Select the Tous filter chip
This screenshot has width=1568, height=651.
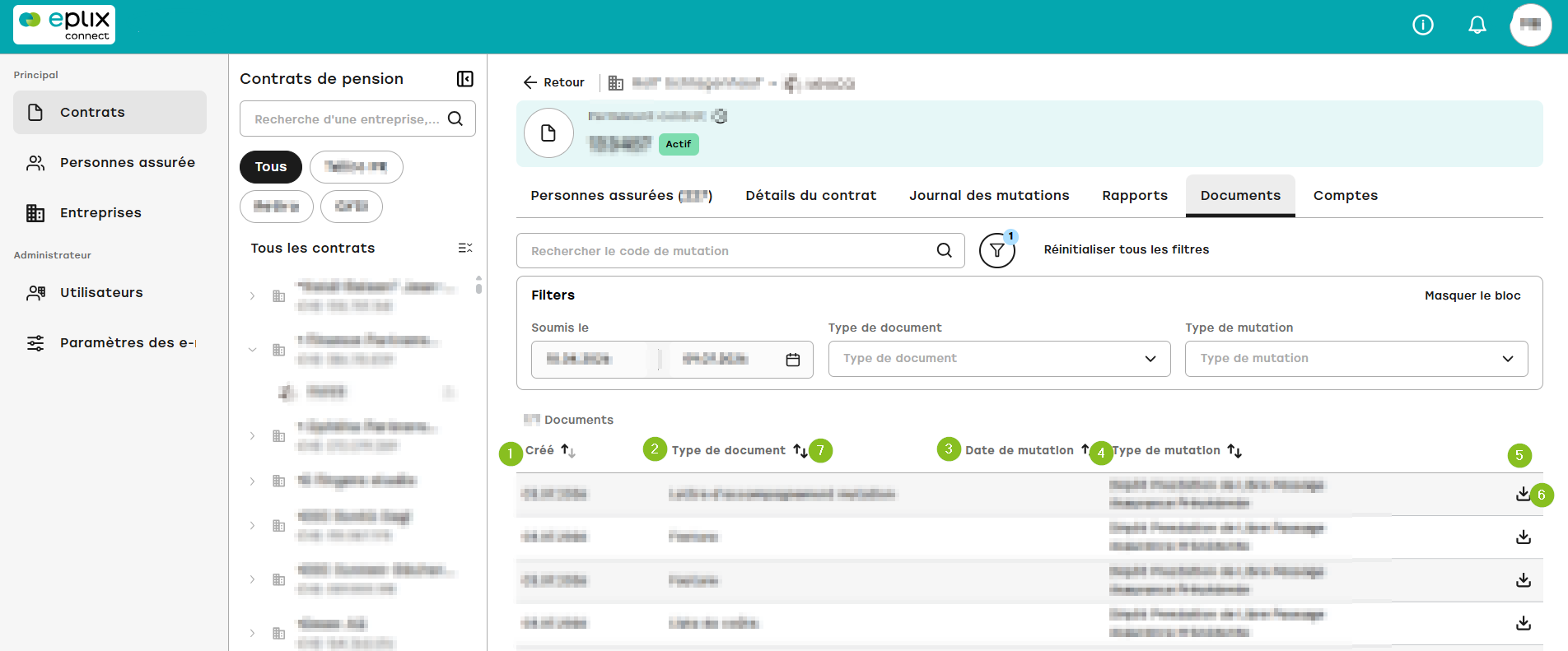coord(271,167)
